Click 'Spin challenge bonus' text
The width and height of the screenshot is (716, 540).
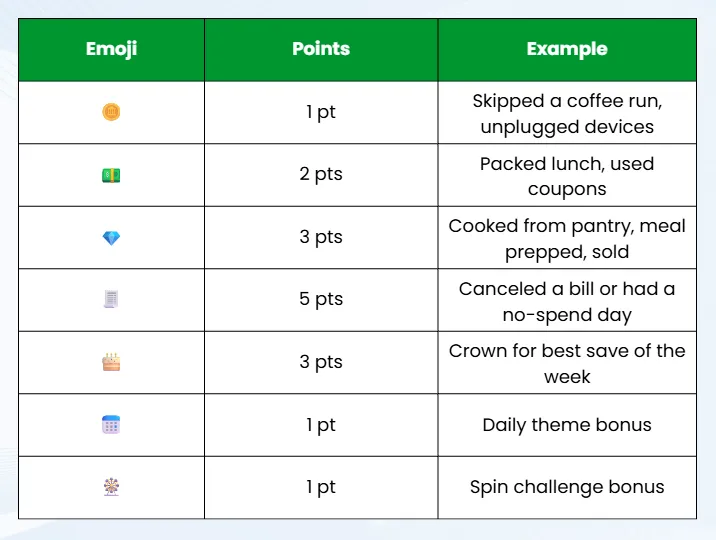coord(567,487)
